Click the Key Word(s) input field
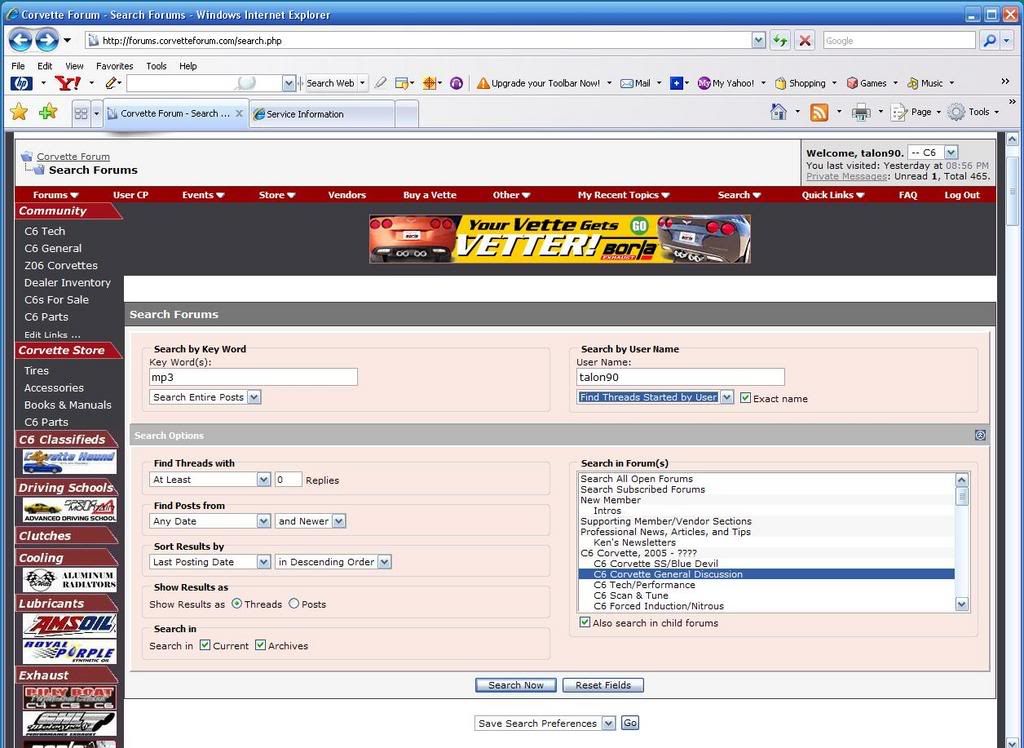 point(253,377)
